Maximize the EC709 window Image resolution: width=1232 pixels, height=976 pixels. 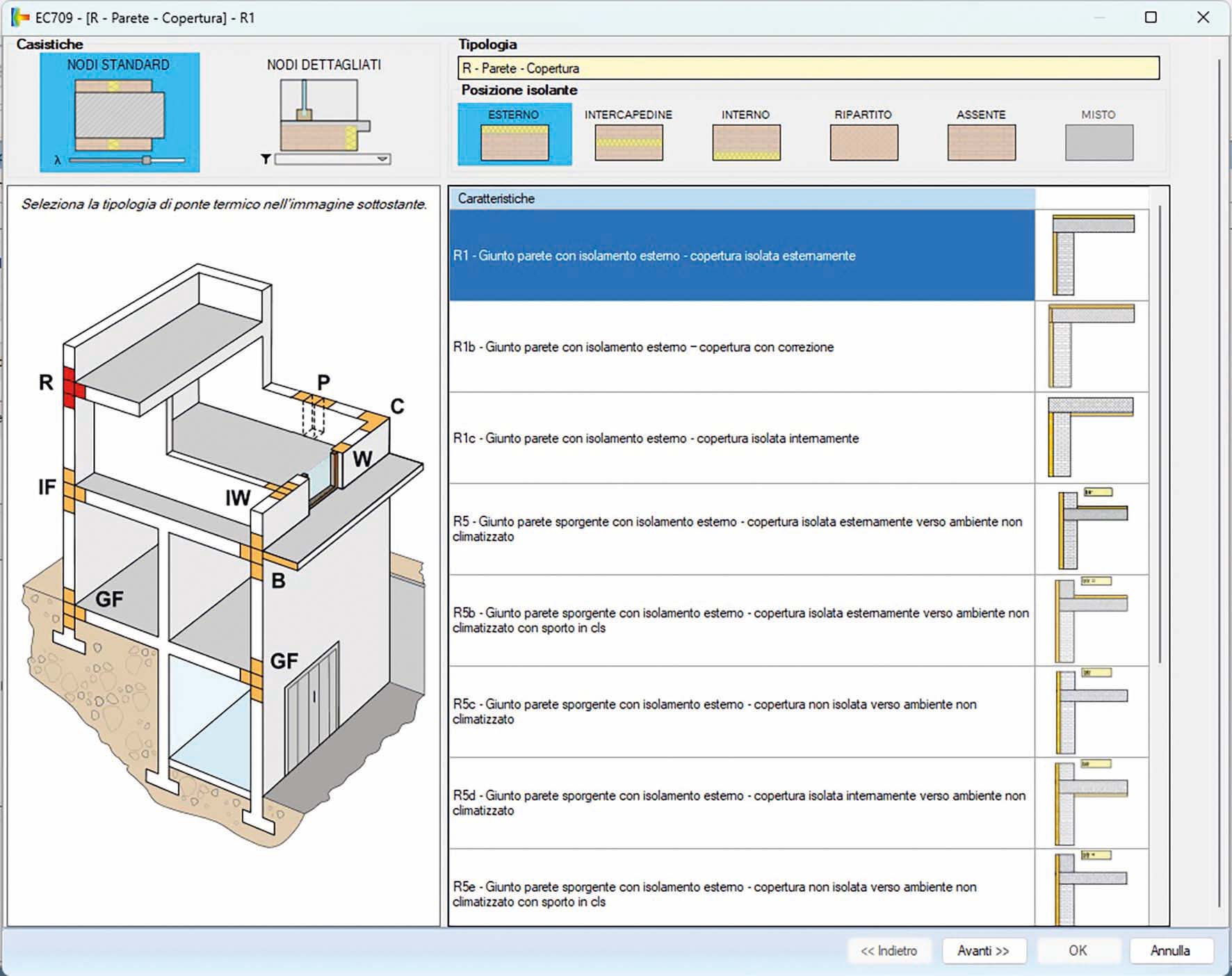[1151, 17]
